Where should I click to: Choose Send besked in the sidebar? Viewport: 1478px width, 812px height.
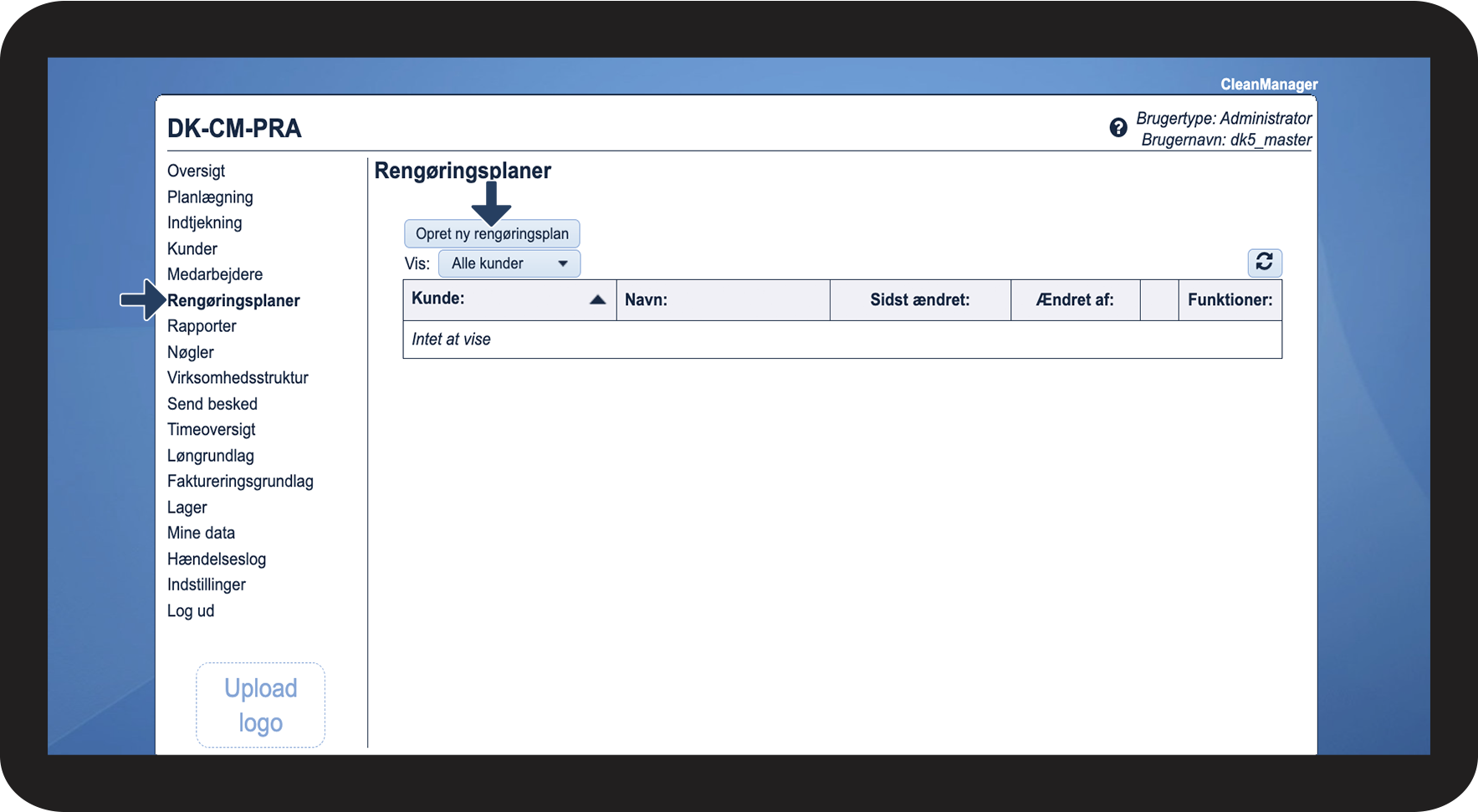pyautogui.click(x=212, y=404)
